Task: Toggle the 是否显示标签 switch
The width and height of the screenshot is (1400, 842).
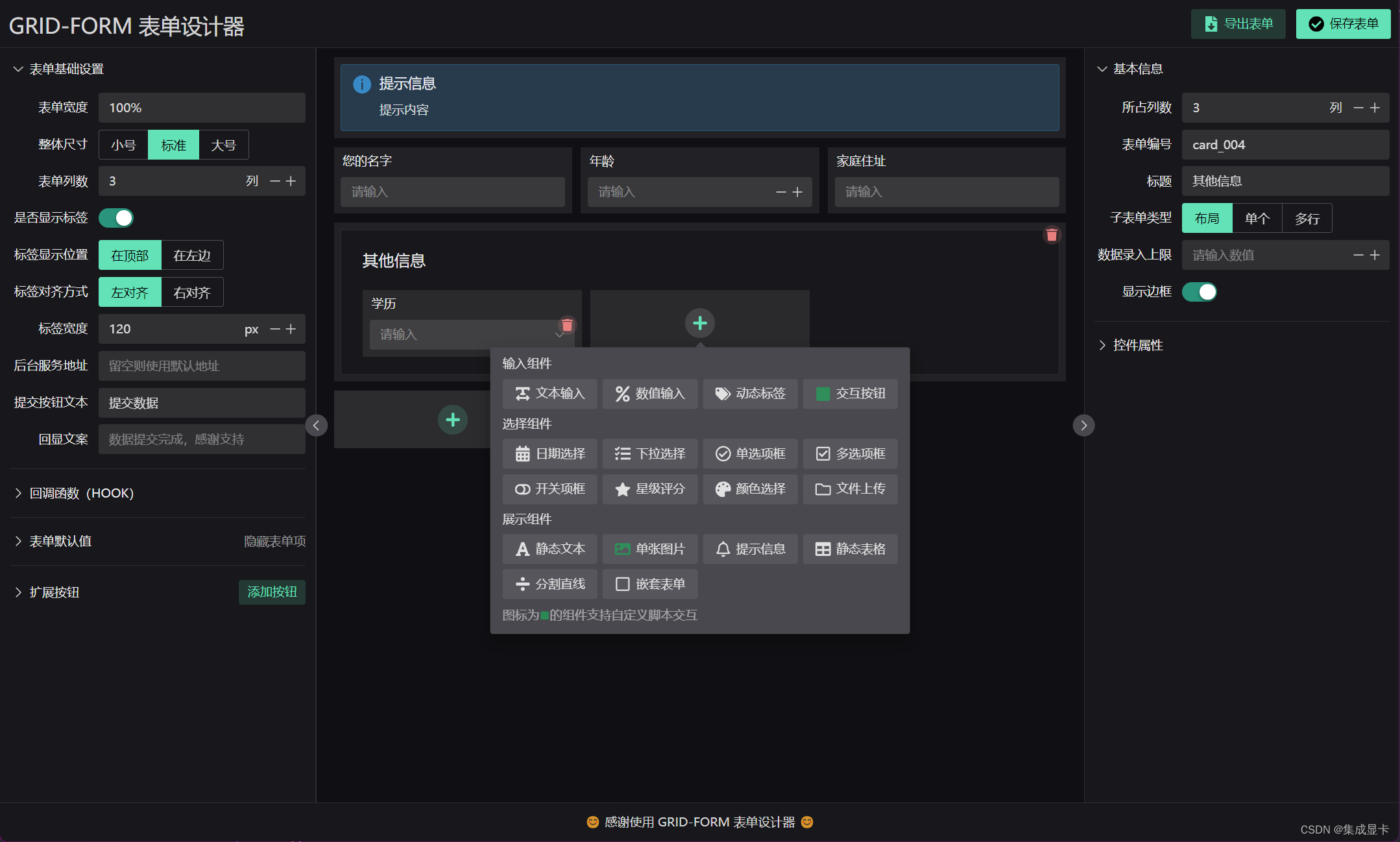Action: point(116,218)
